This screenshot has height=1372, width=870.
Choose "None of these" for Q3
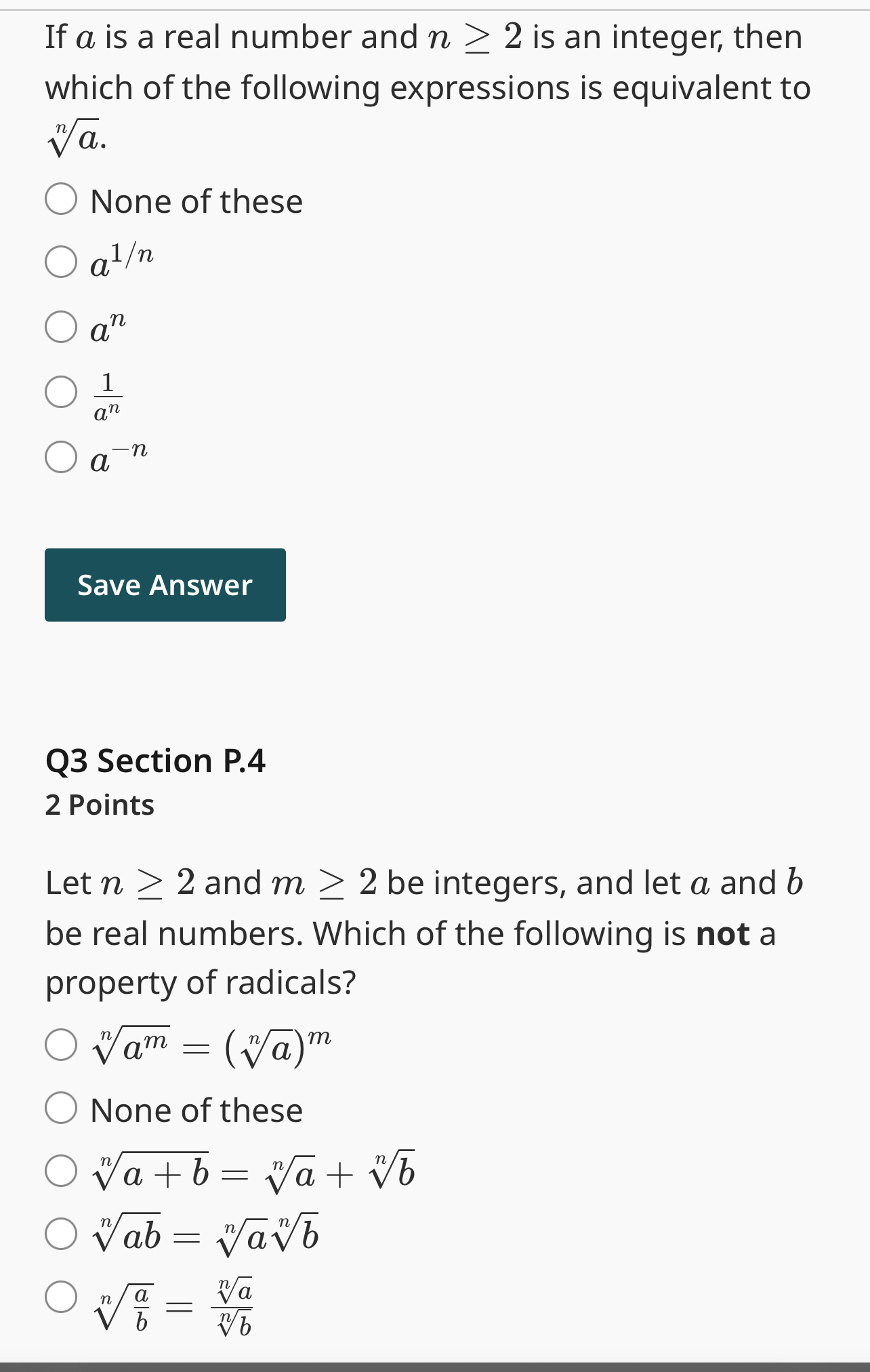coord(61,1107)
